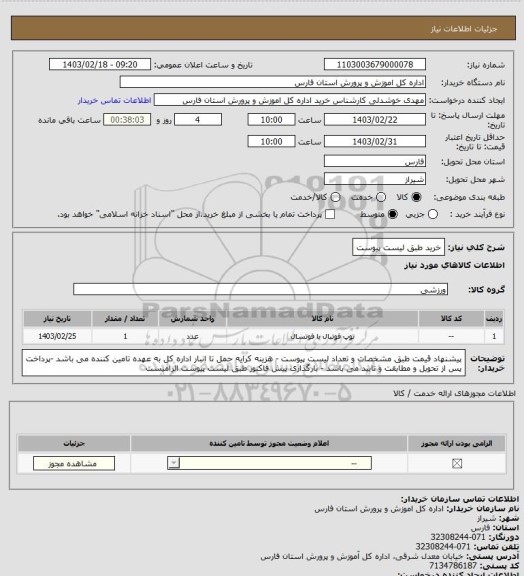
Task: Click the الزامی بودن ارائه مجوز header
Action: tap(457, 443)
